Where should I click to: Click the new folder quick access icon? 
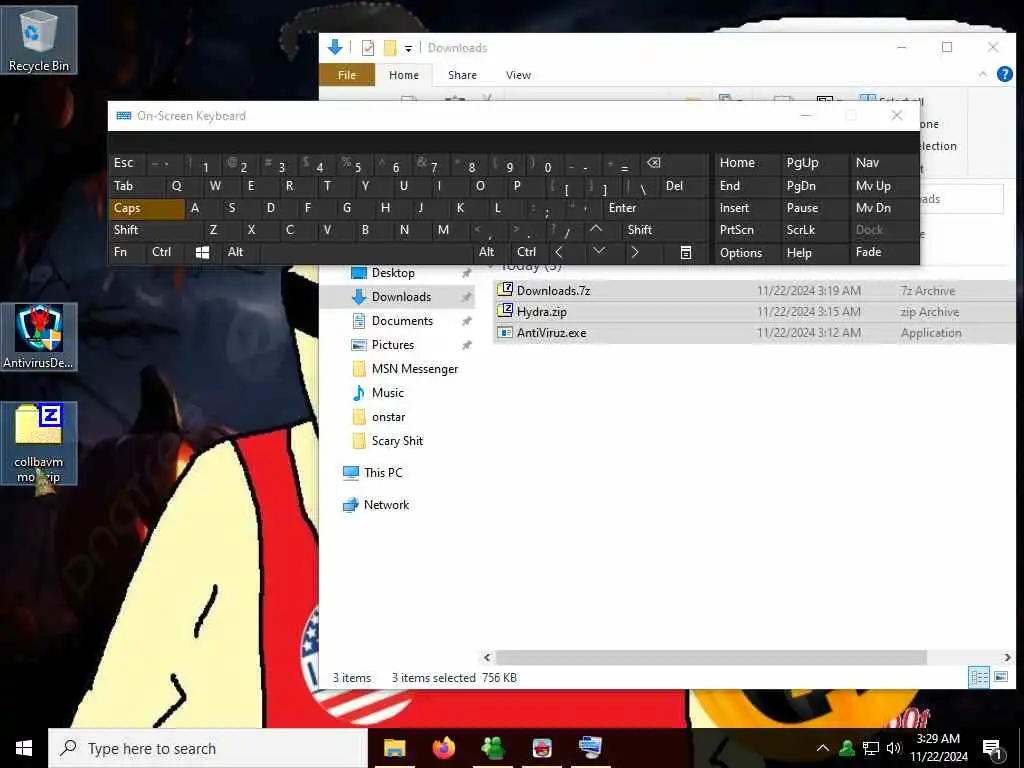(x=390, y=48)
